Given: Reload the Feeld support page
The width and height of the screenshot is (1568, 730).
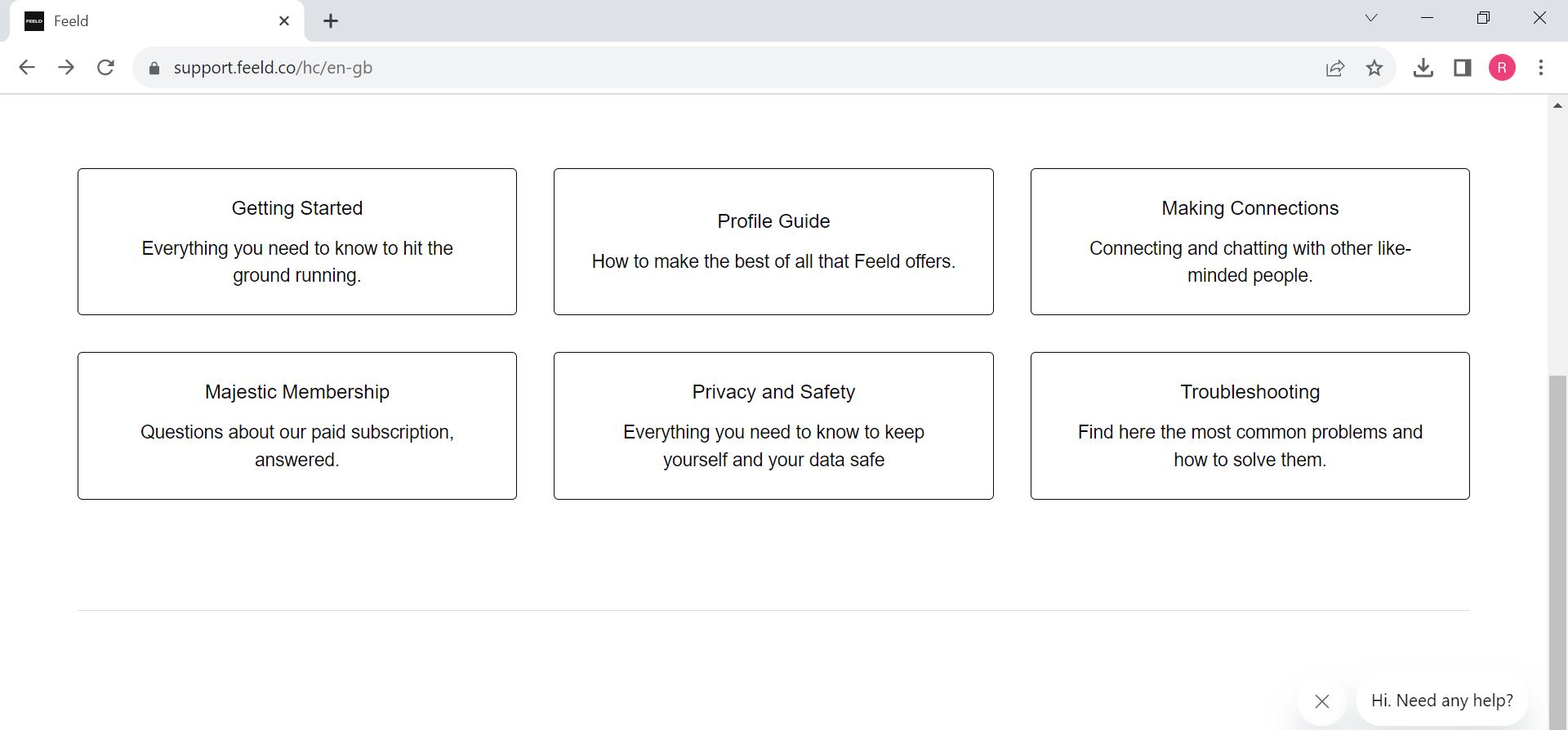Looking at the screenshot, I should point(105,68).
